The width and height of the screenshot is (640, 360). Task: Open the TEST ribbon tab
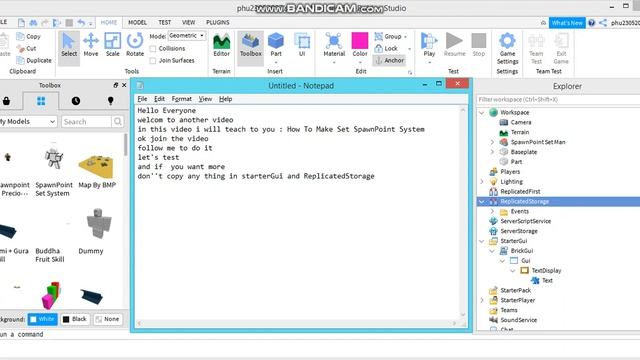(164, 22)
